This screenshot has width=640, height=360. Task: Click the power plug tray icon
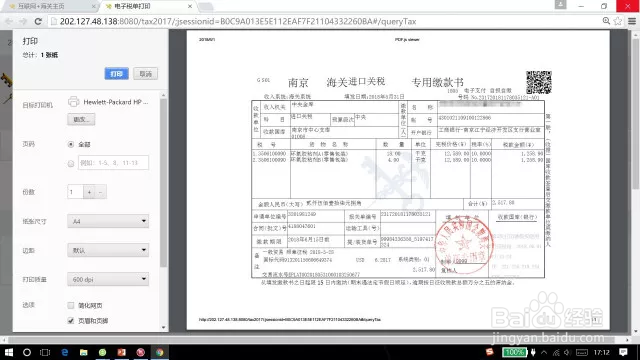tap(533, 352)
